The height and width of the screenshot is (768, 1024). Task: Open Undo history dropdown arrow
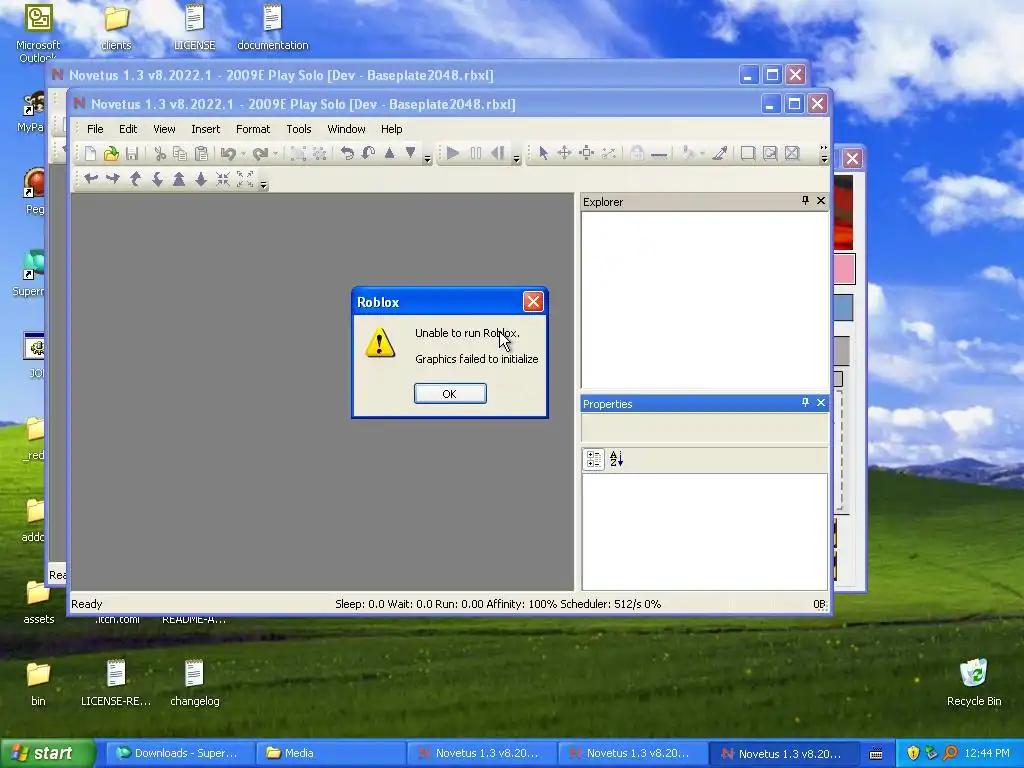(243, 154)
